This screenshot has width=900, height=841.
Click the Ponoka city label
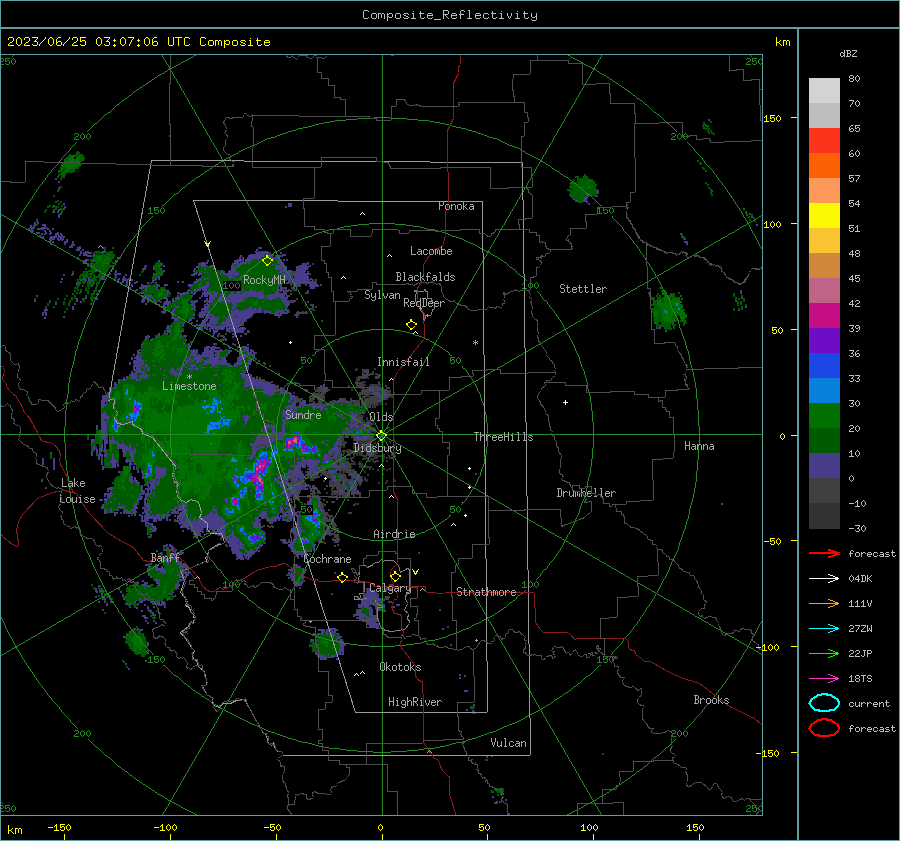[456, 206]
